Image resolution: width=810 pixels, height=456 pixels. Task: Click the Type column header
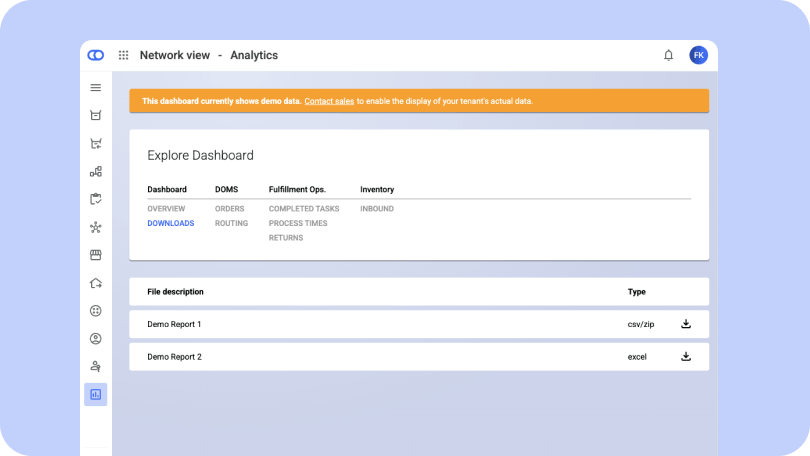pyautogui.click(x=636, y=292)
